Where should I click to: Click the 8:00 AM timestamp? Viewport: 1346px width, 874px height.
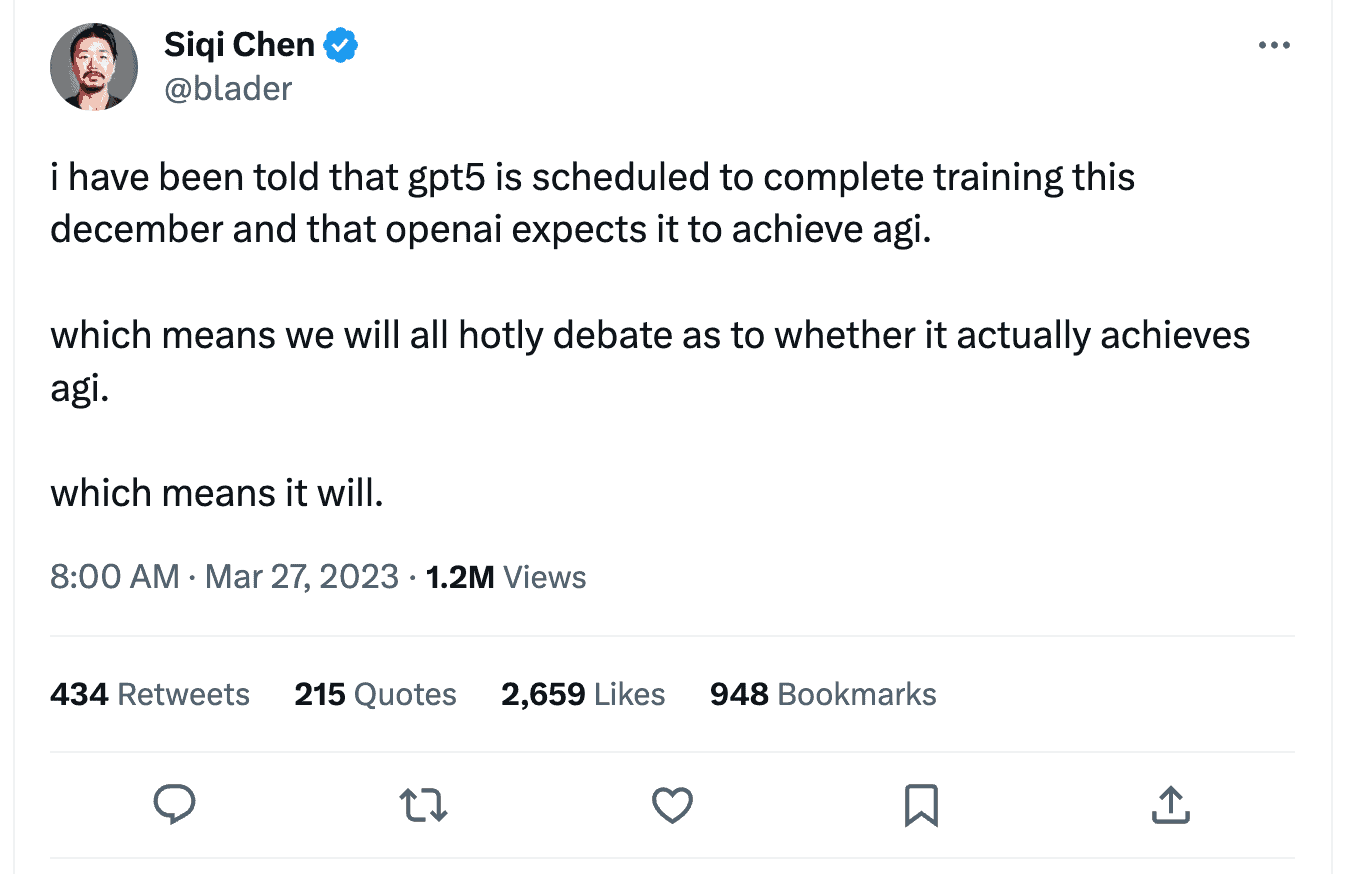coord(114,577)
